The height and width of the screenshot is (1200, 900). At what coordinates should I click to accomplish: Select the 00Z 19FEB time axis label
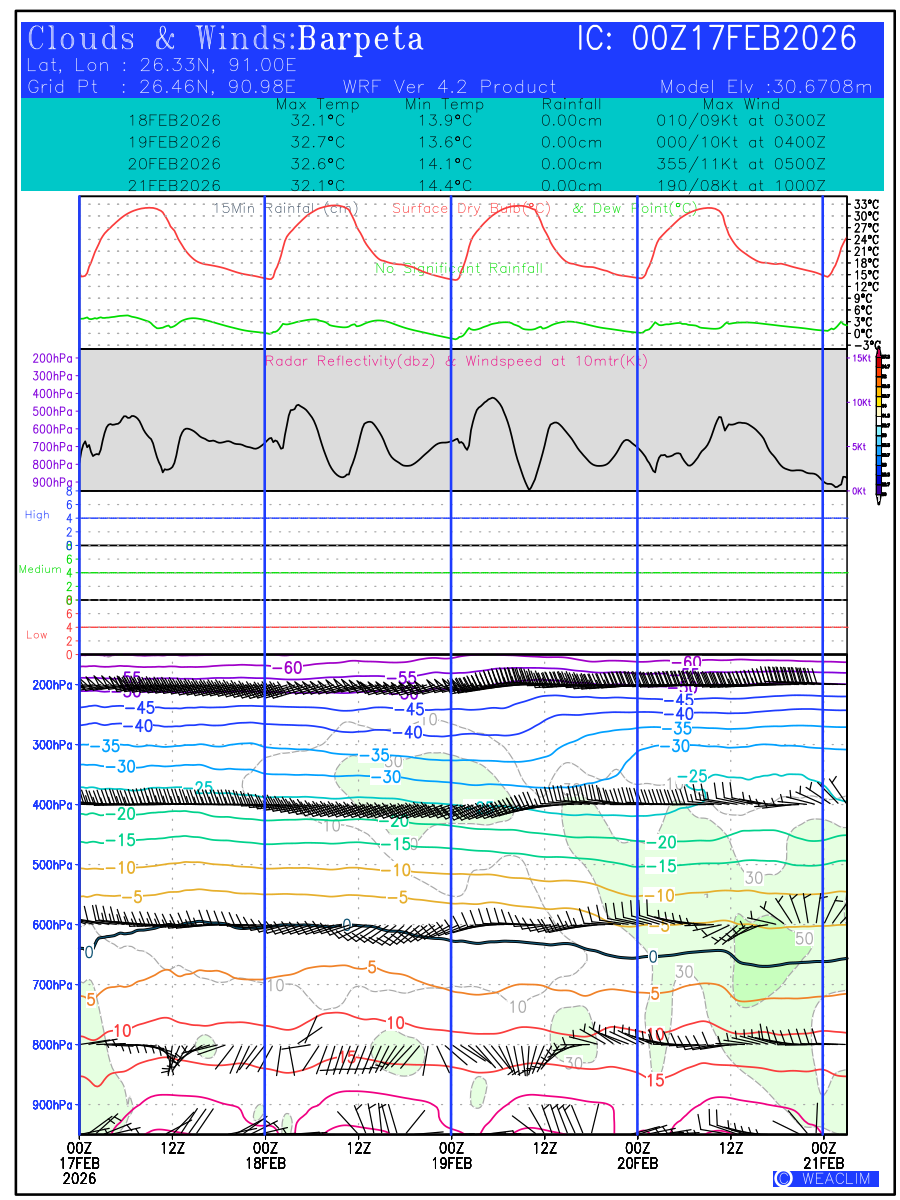pos(451,1155)
